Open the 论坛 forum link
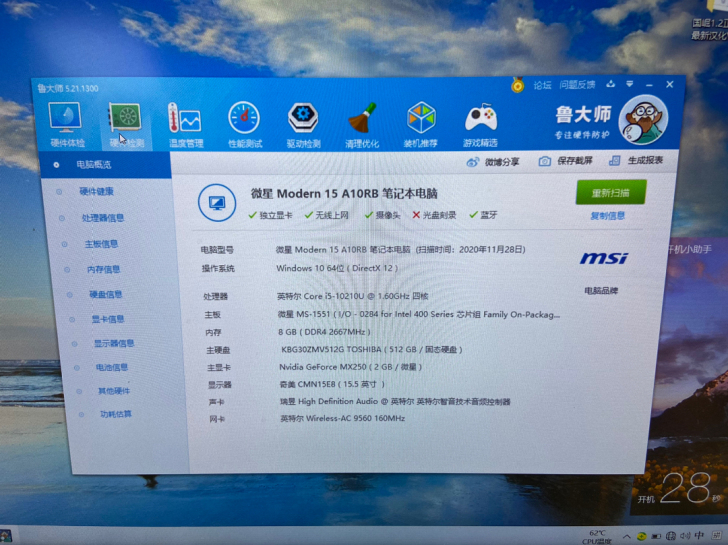728x545 pixels. pyautogui.click(x=542, y=85)
